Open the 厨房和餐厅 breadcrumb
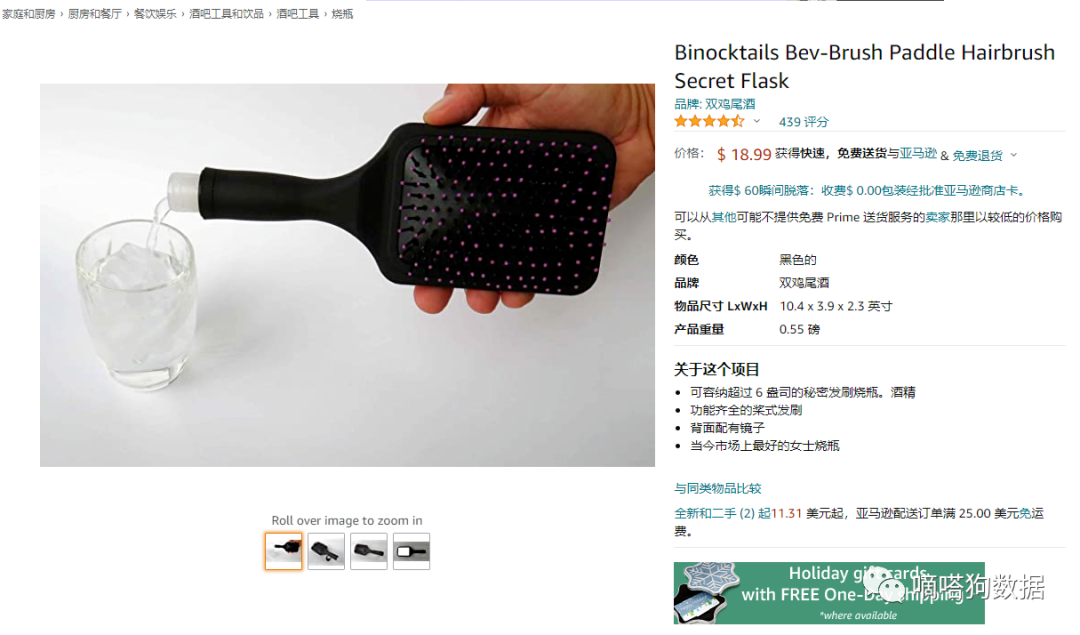The height and width of the screenshot is (635, 1080). 94,14
